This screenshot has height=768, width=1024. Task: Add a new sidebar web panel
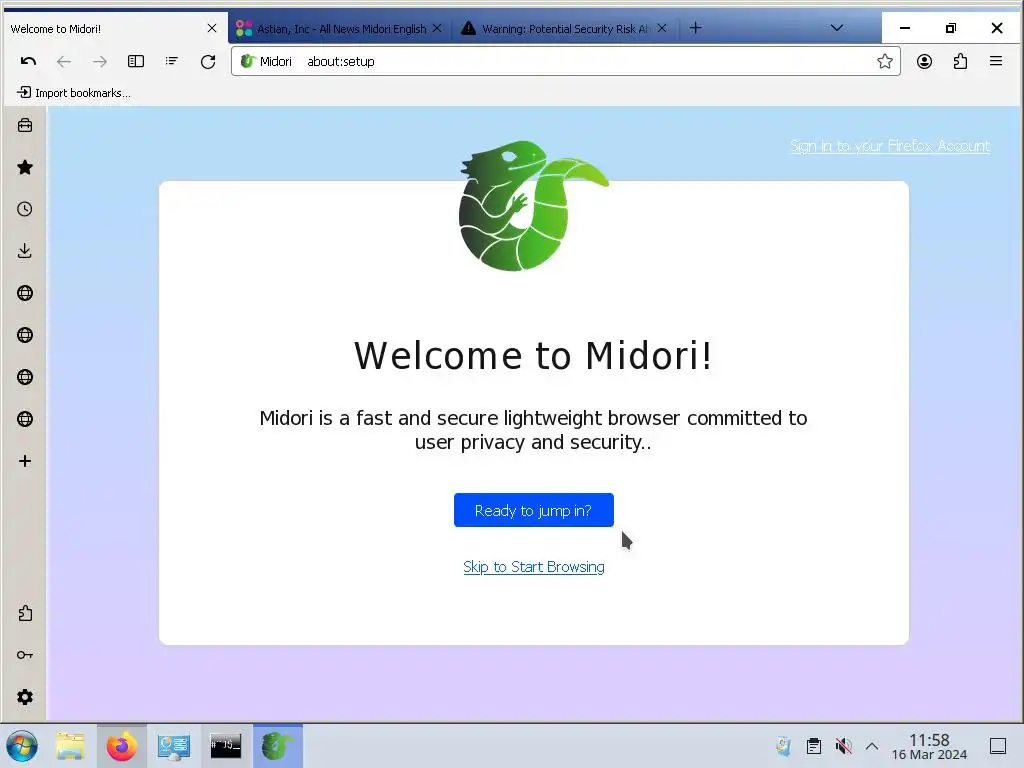(x=25, y=461)
